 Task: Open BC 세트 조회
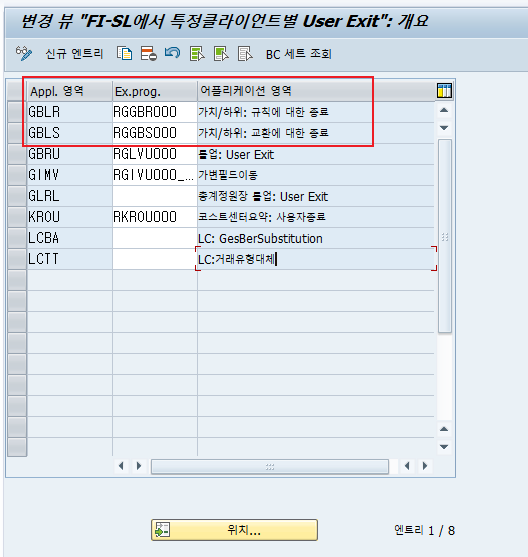[298, 54]
